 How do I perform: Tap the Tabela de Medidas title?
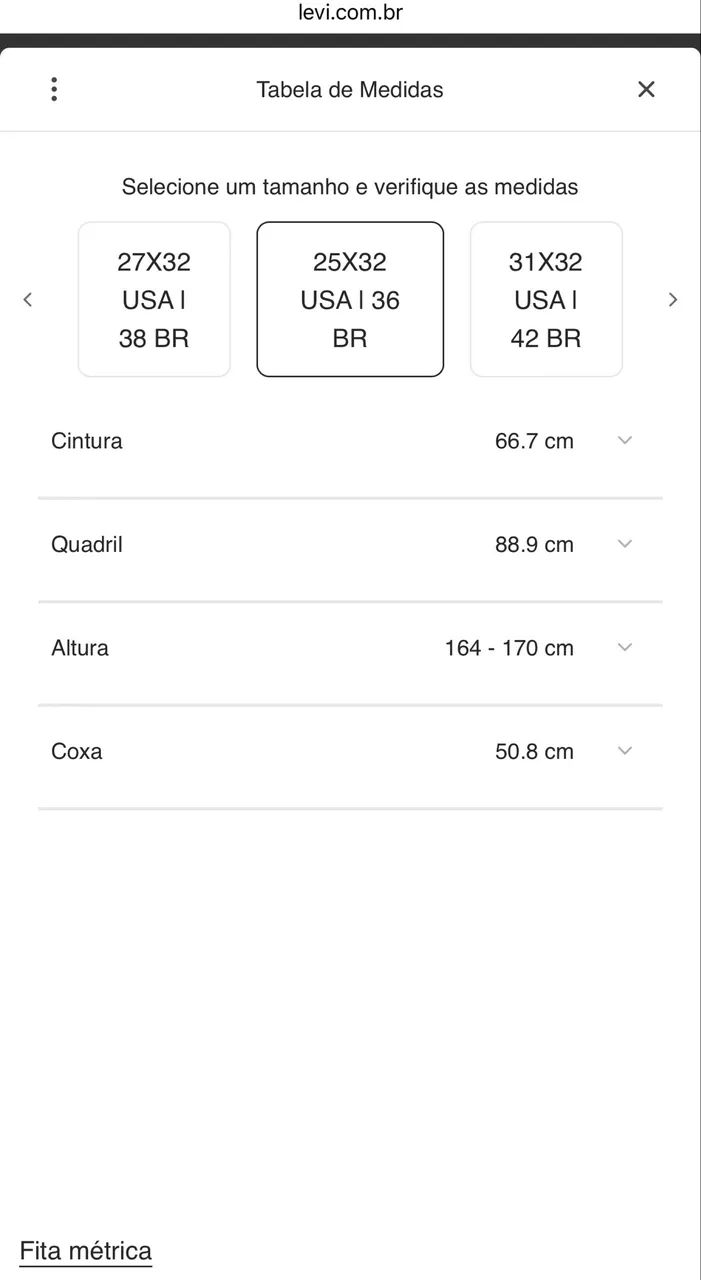[x=350, y=89]
